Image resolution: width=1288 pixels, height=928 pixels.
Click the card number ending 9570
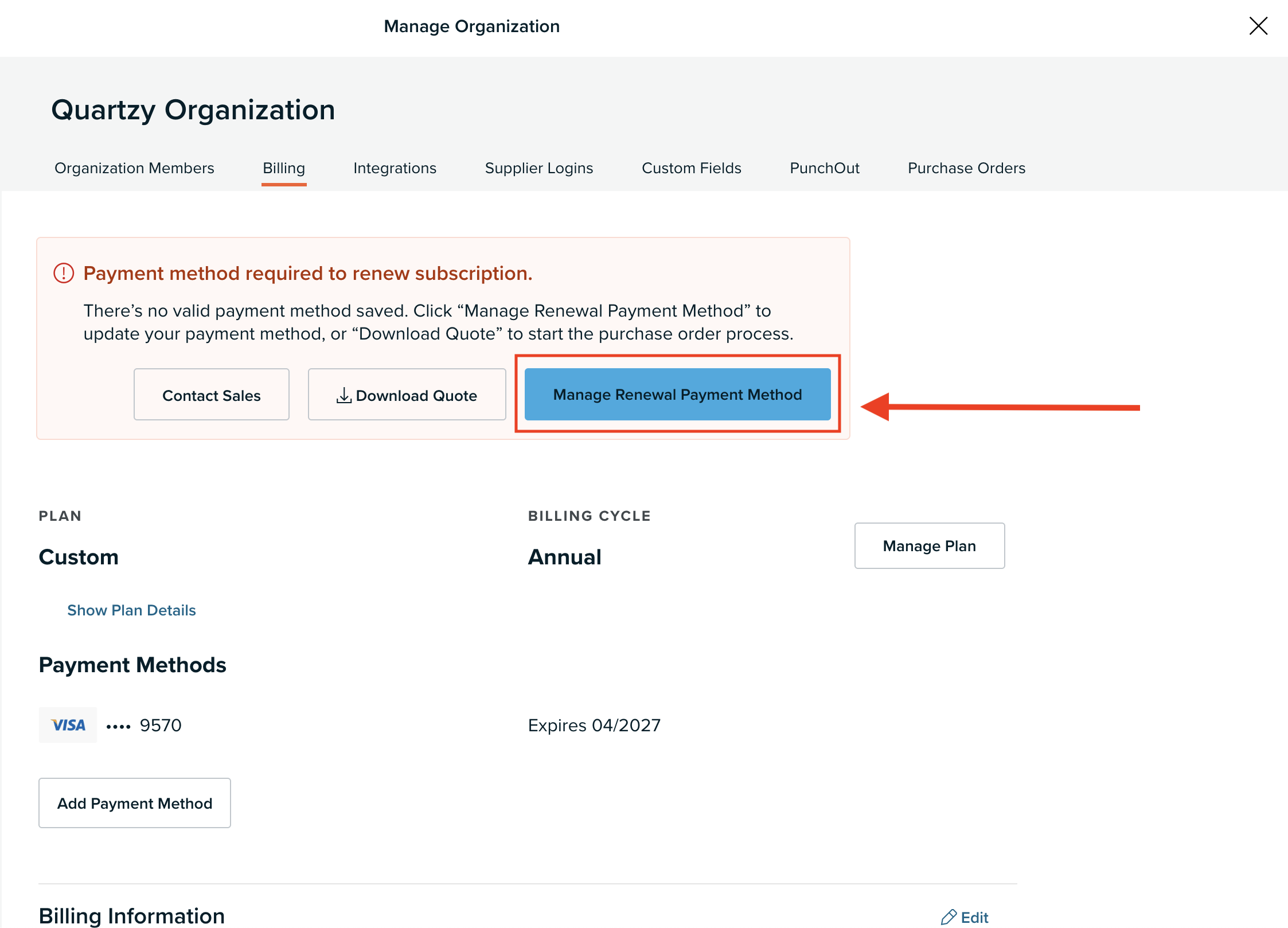tap(144, 726)
